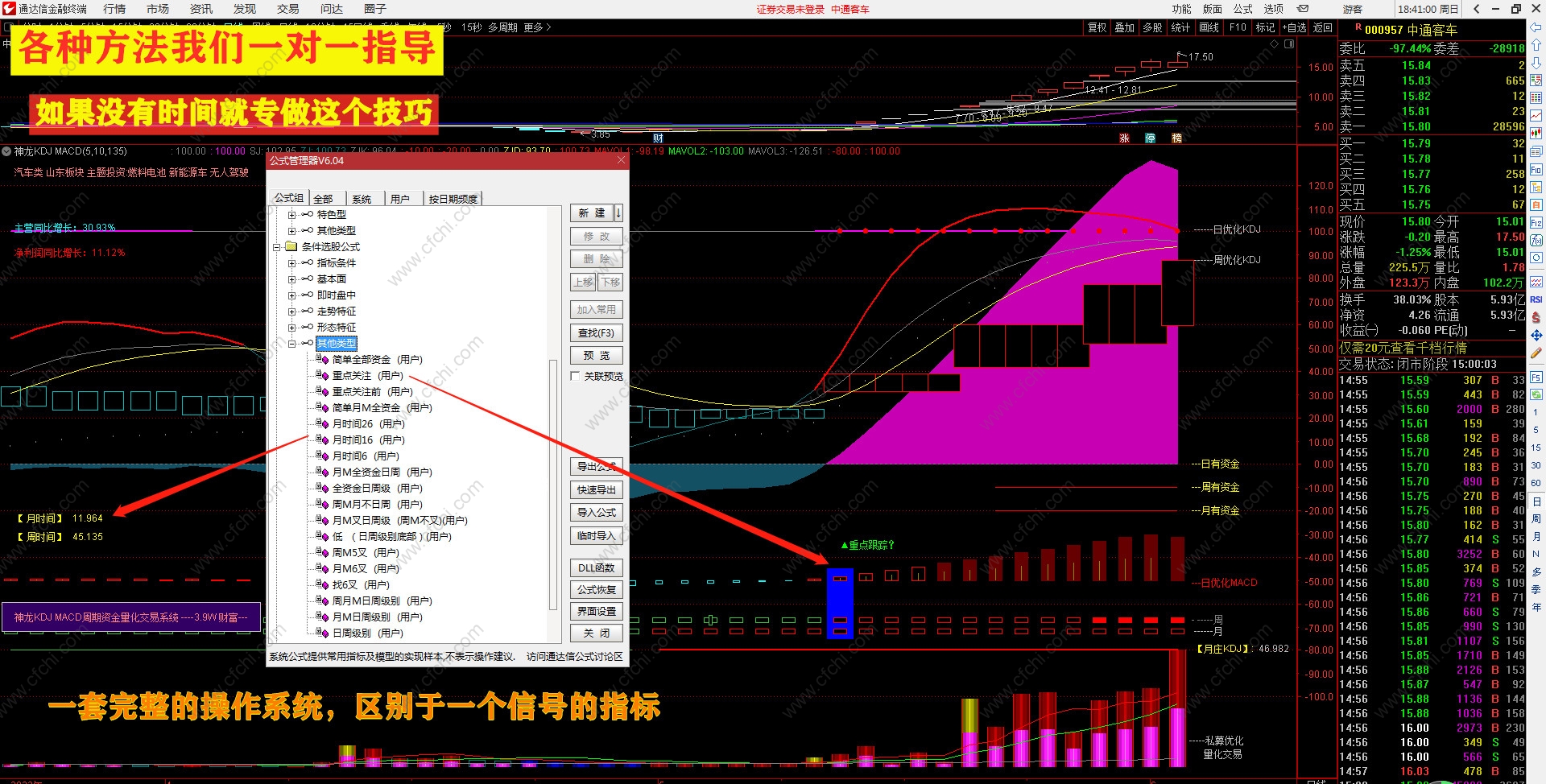Click the 预览 button
The image size is (1546, 784).
597,356
